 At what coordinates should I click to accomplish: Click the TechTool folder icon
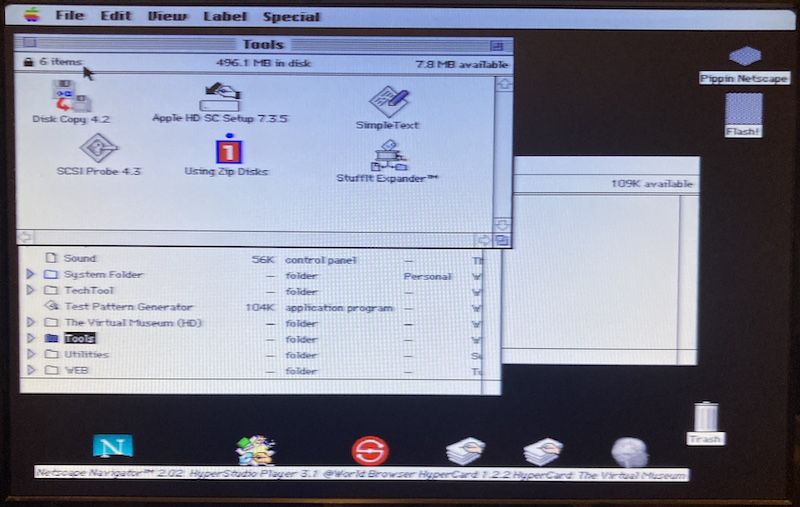coord(51,290)
